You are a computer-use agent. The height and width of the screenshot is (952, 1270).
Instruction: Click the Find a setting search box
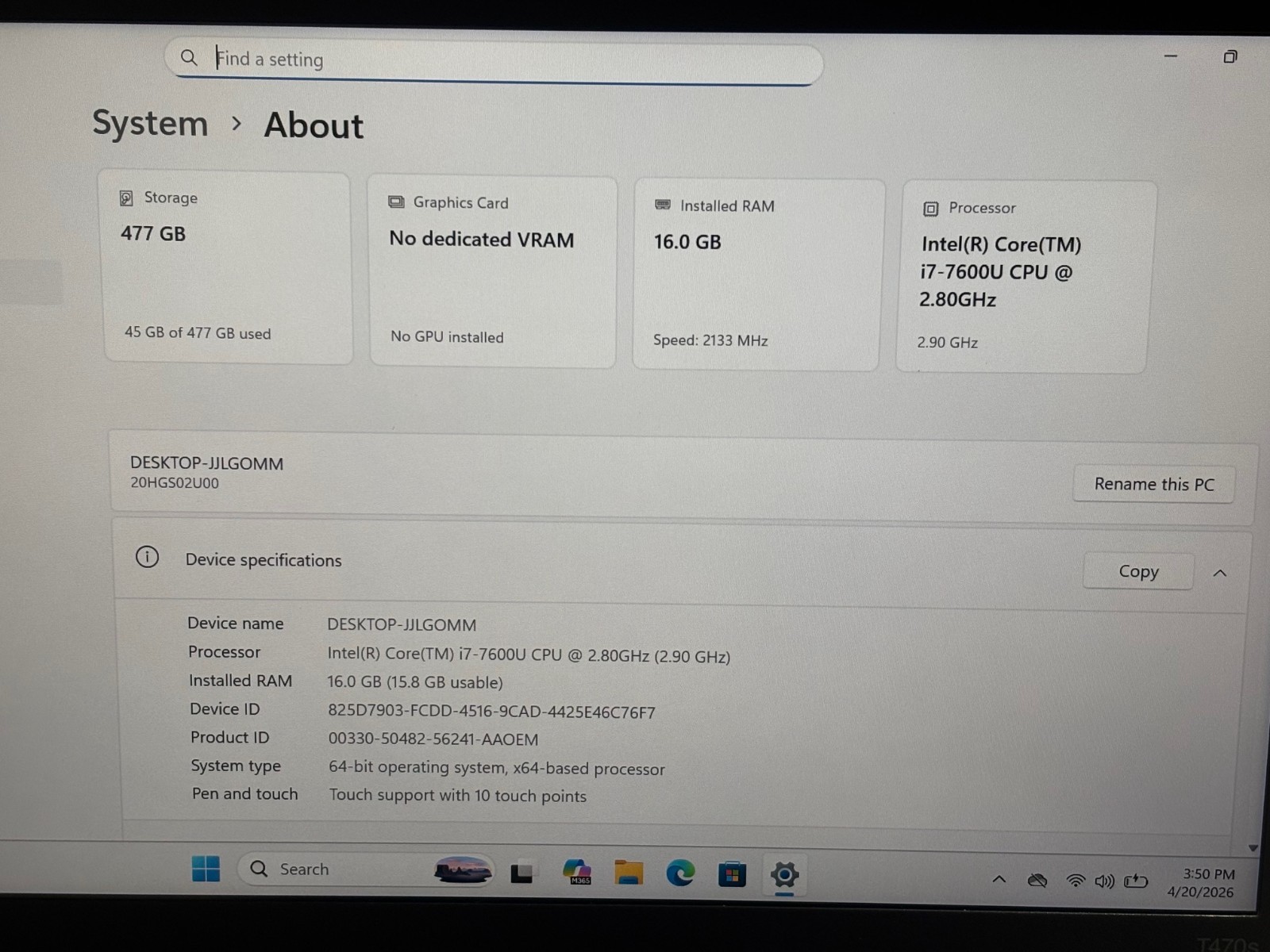pos(494,60)
